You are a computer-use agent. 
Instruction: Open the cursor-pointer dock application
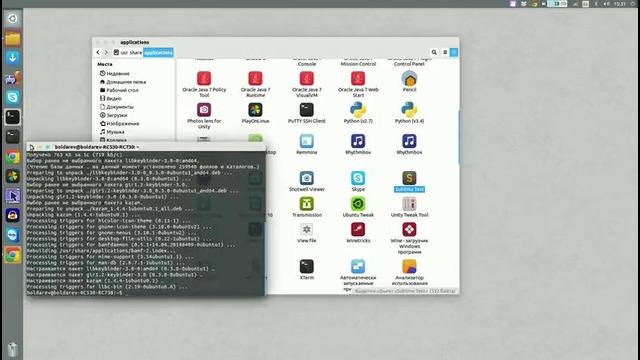(x=12, y=196)
